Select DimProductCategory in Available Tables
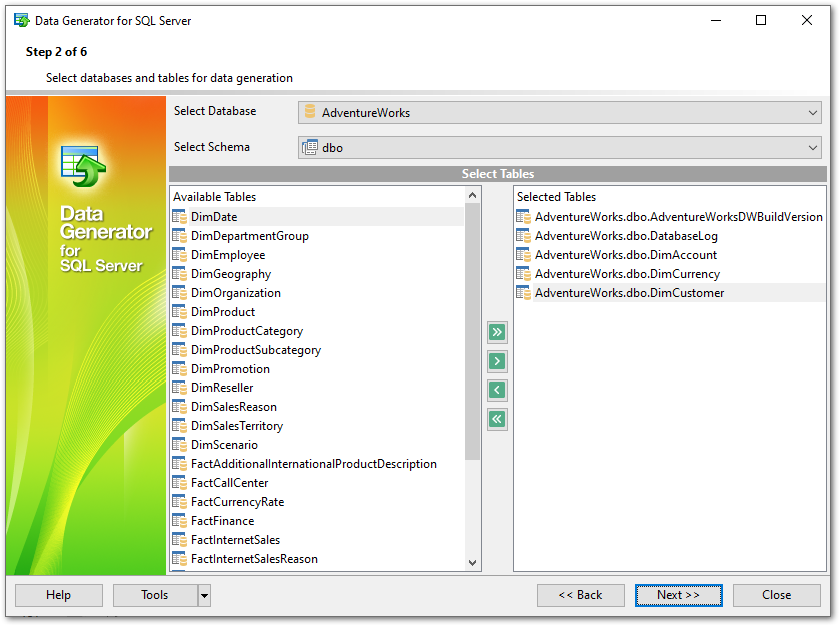 tap(318, 331)
